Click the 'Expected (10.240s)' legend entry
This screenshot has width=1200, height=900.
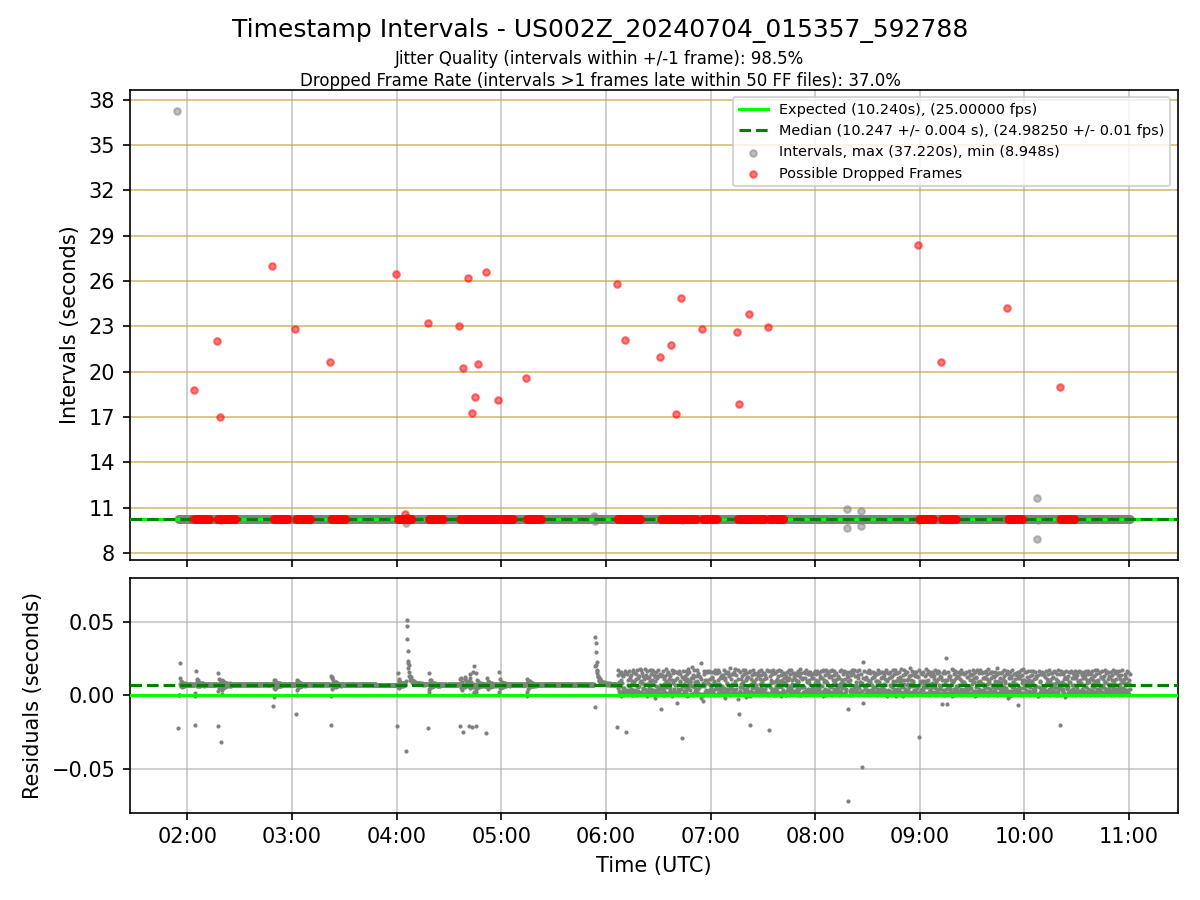tap(908, 109)
